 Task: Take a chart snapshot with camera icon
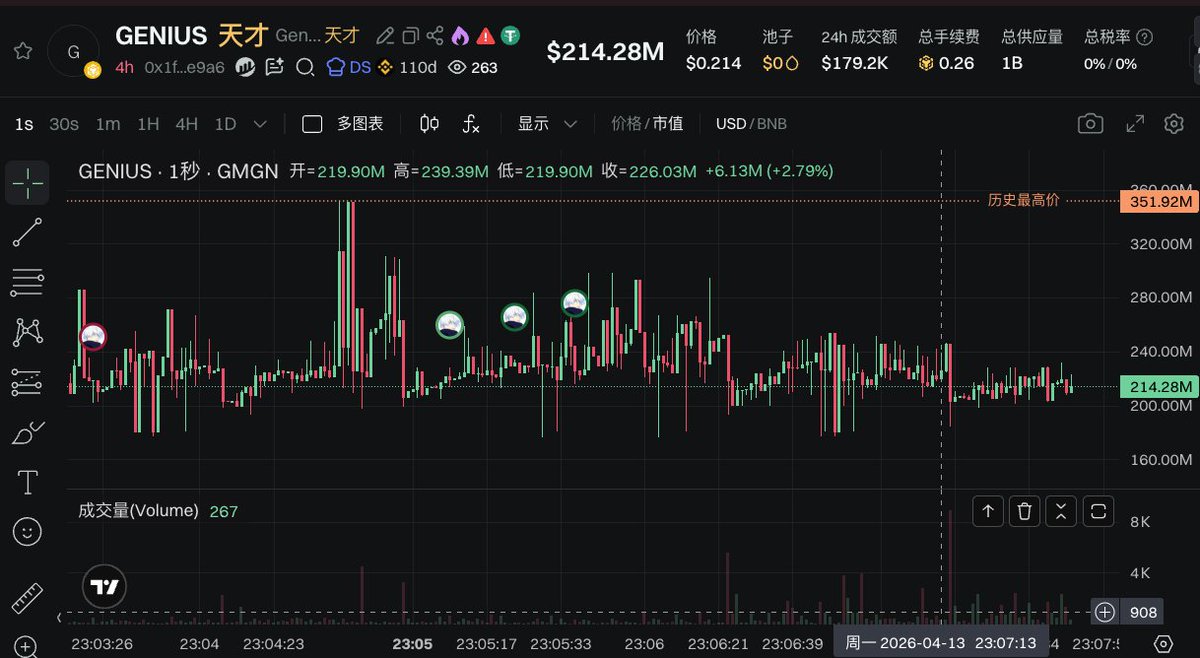tap(1090, 124)
